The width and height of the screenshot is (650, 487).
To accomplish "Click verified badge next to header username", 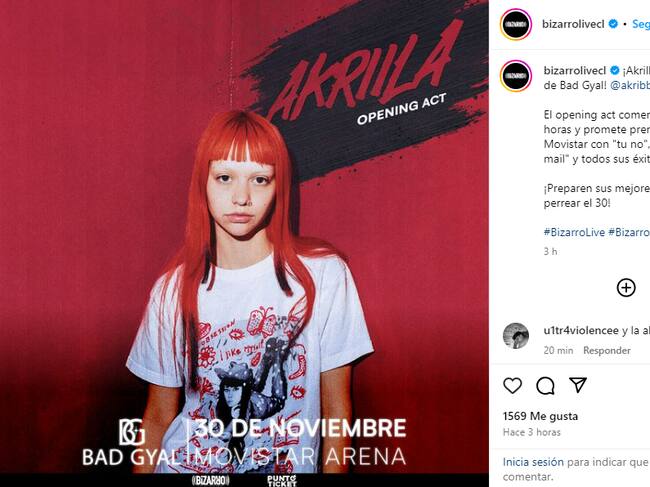I will 613,24.
